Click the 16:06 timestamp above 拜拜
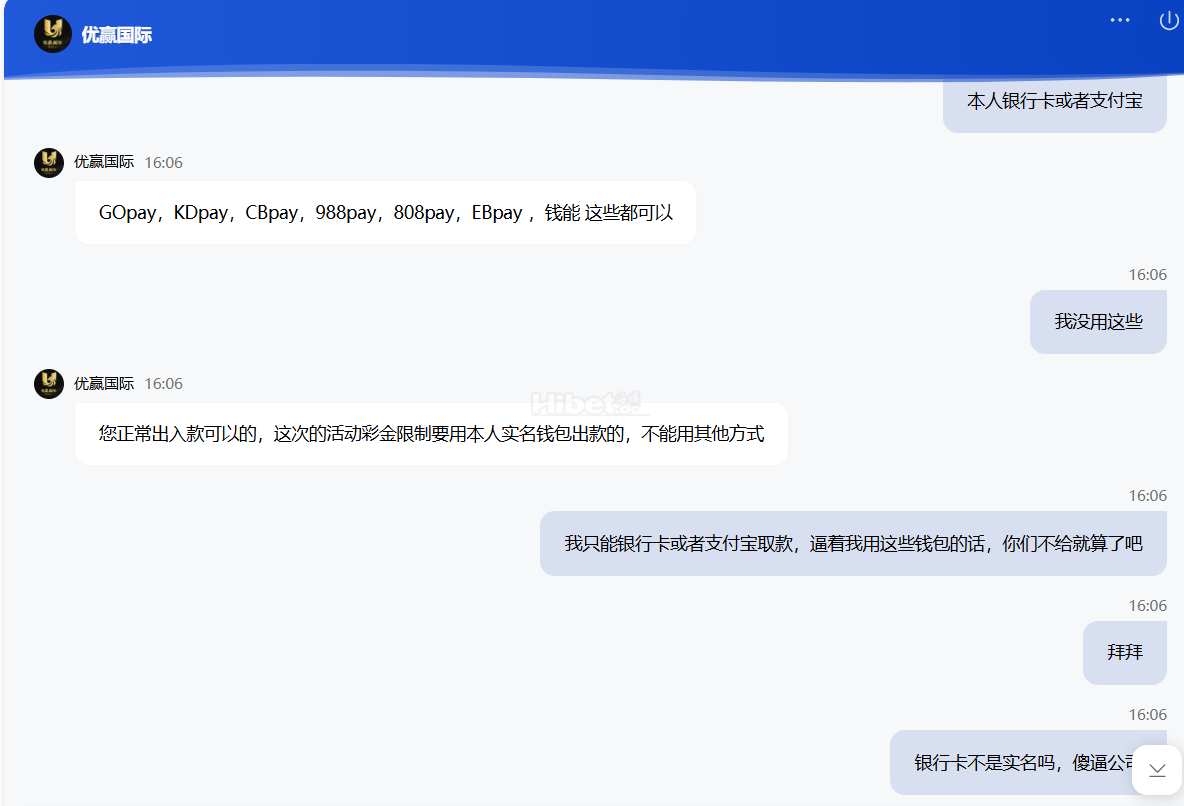The height and width of the screenshot is (806, 1184). [x=1148, y=606]
